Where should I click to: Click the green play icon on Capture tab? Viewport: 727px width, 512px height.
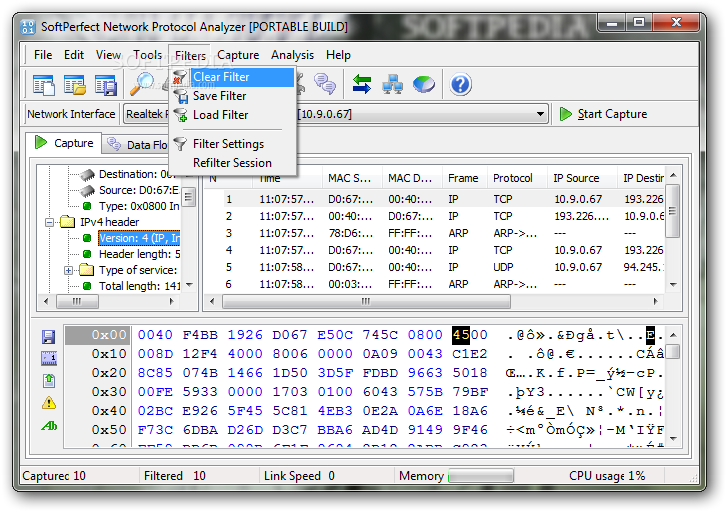tap(41, 142)
